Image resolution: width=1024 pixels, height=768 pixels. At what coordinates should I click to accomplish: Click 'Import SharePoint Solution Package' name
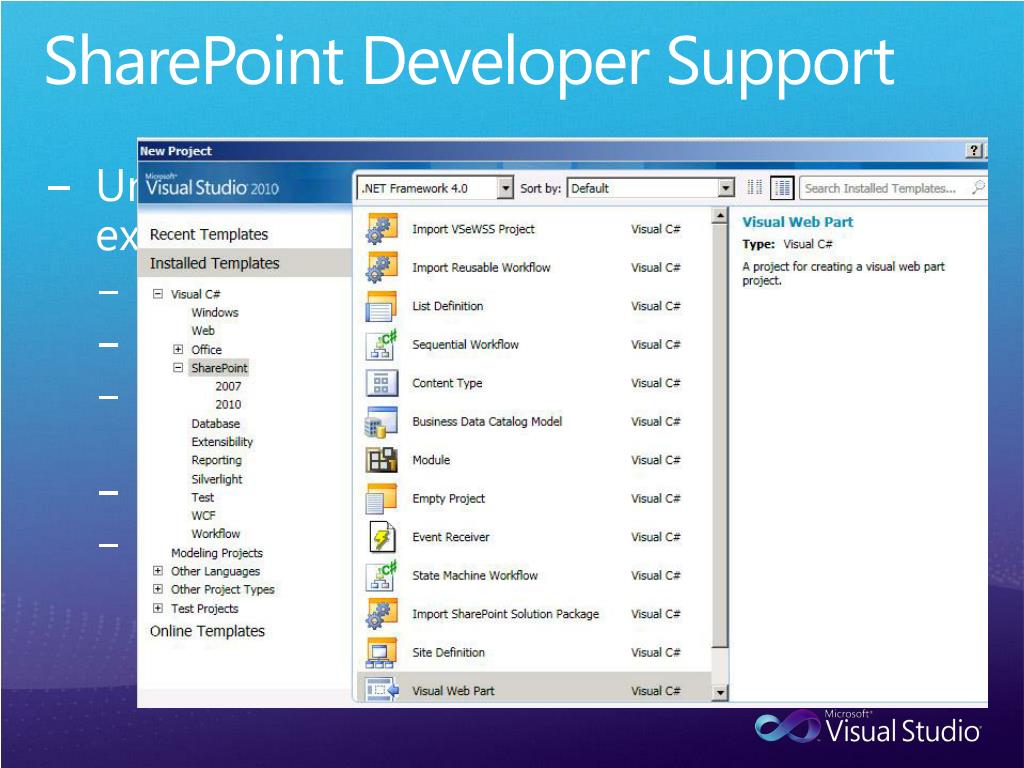point(505,615)
